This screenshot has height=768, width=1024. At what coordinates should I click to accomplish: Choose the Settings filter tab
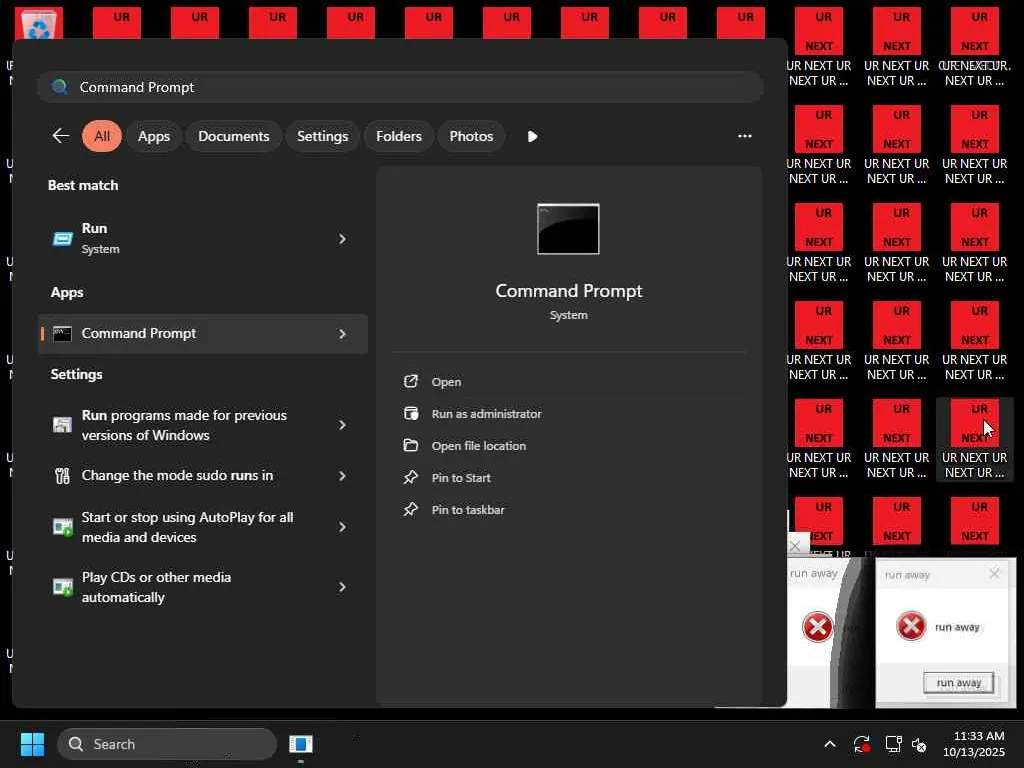tap(322, 136)
